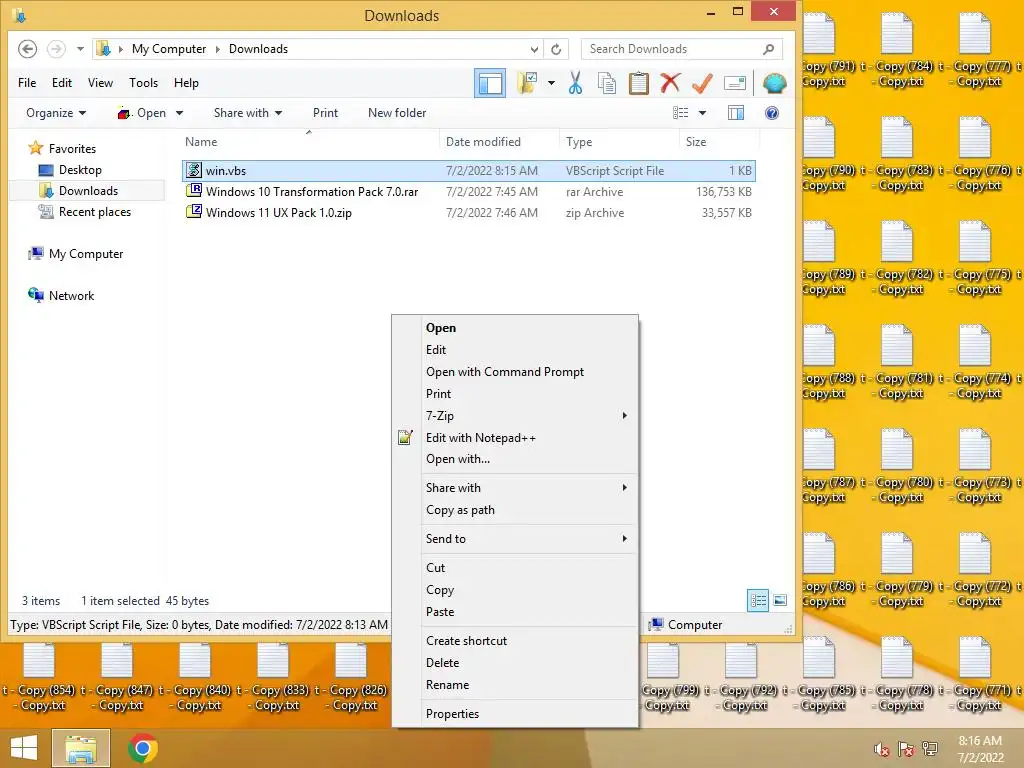Sort by the Type column header
Viewport: 1024px width, 768px height.
[x=579, y=142]
